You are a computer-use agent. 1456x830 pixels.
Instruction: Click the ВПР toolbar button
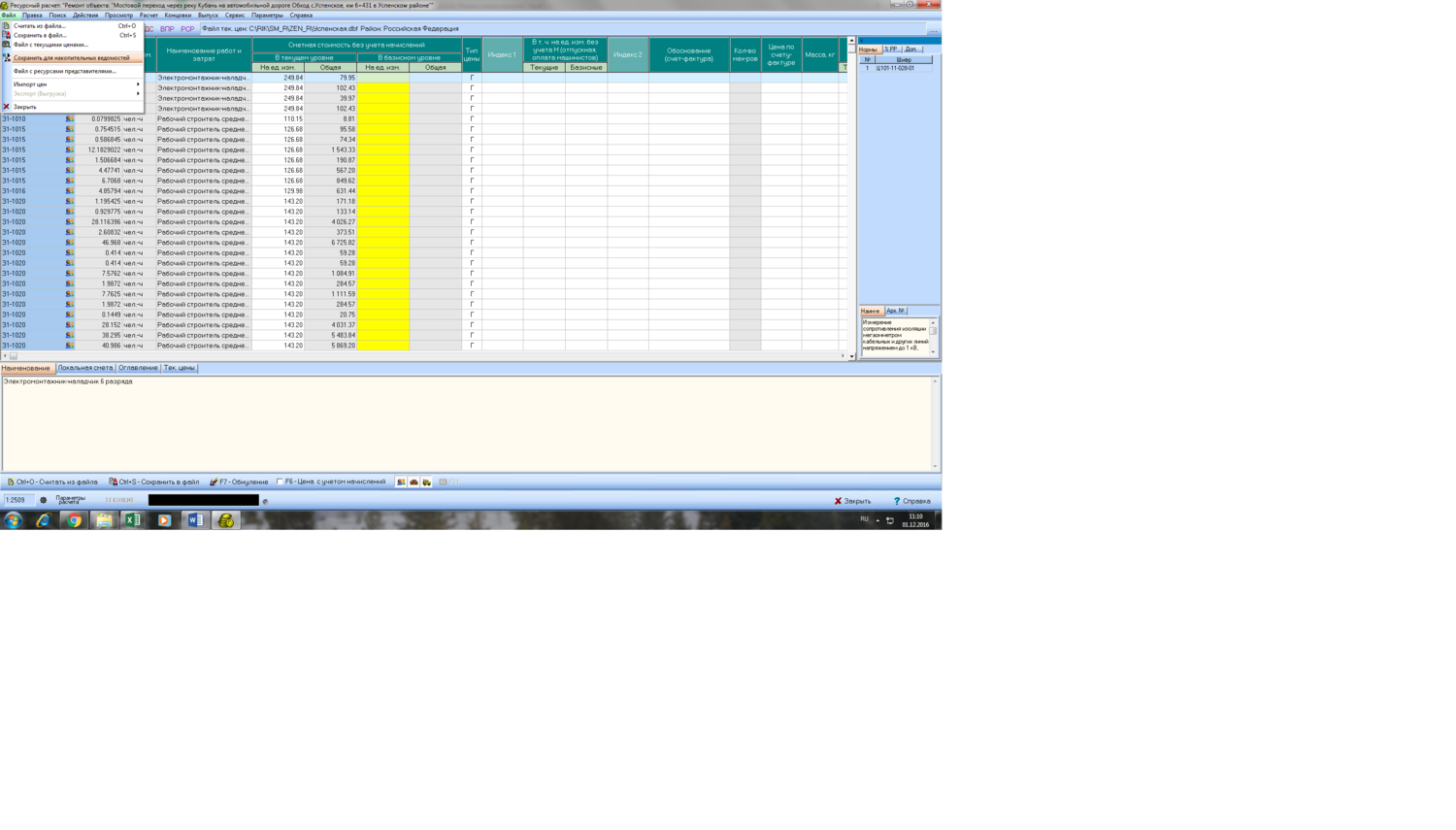pyautogui.click(x=167, y=29)
